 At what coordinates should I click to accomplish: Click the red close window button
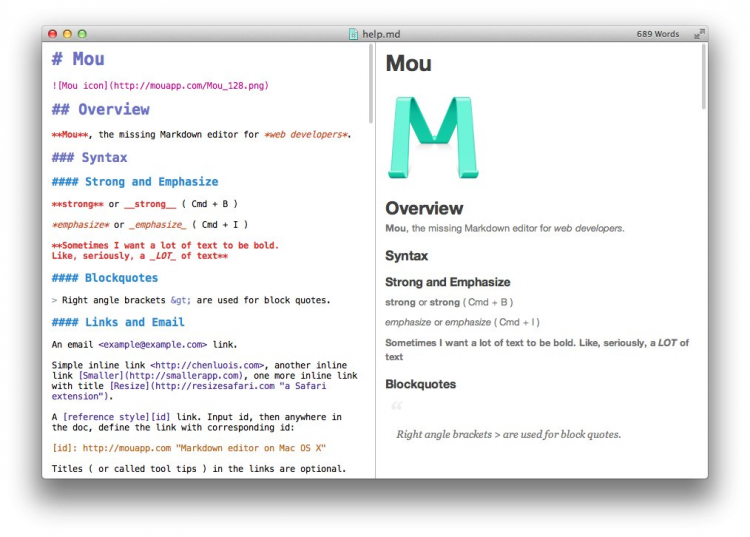pos(53,34)
